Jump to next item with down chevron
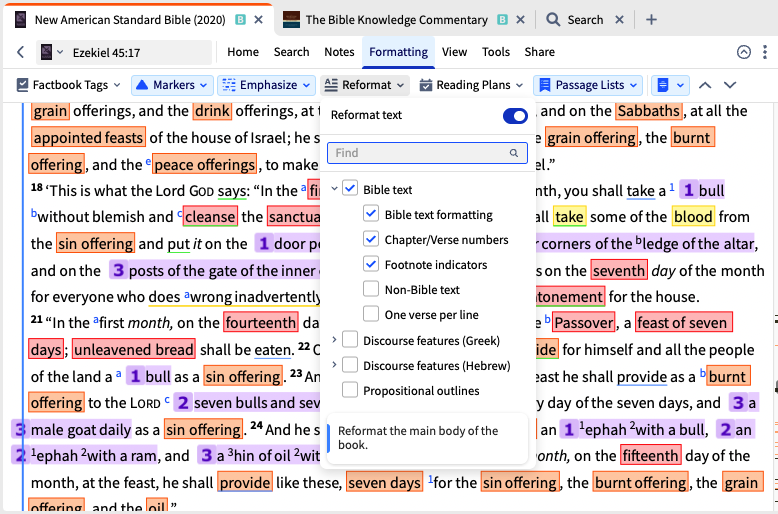 coord(730,85)
